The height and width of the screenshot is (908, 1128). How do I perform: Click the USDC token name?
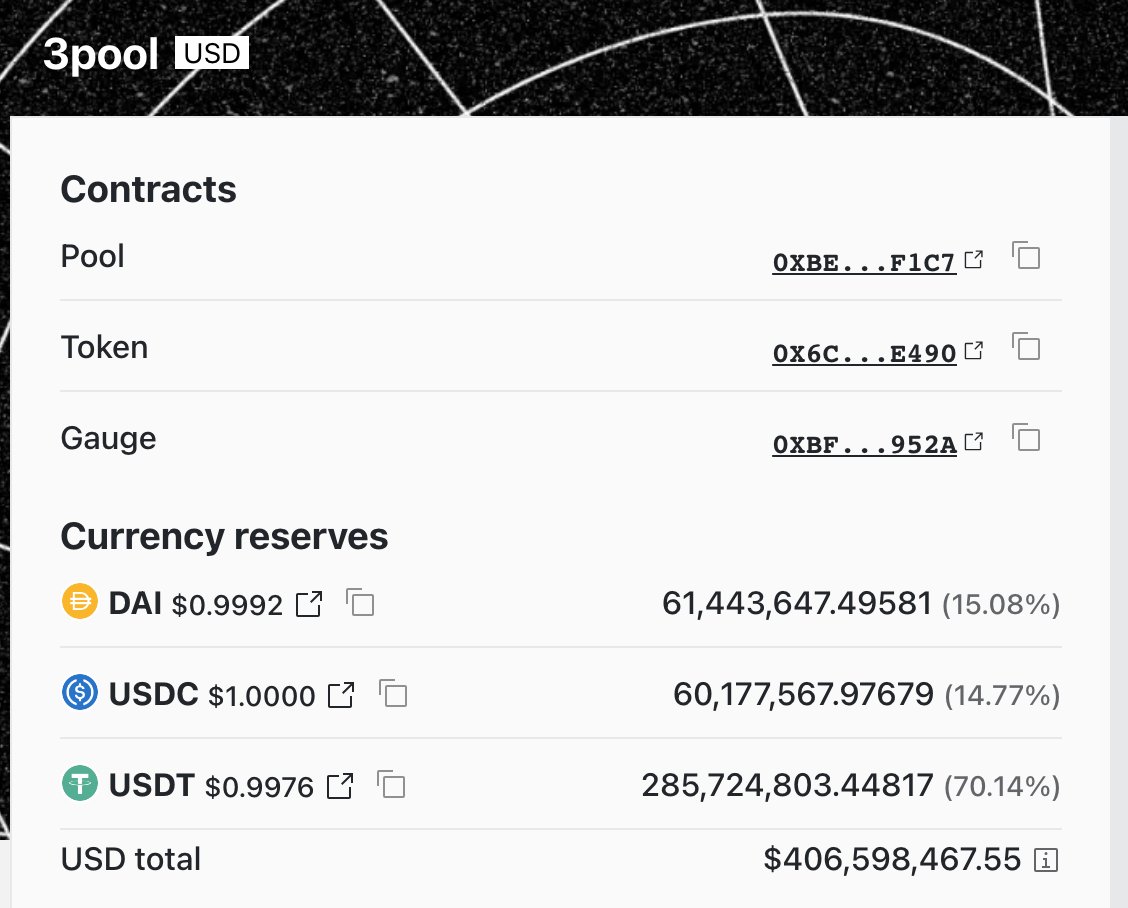(153, 694)
